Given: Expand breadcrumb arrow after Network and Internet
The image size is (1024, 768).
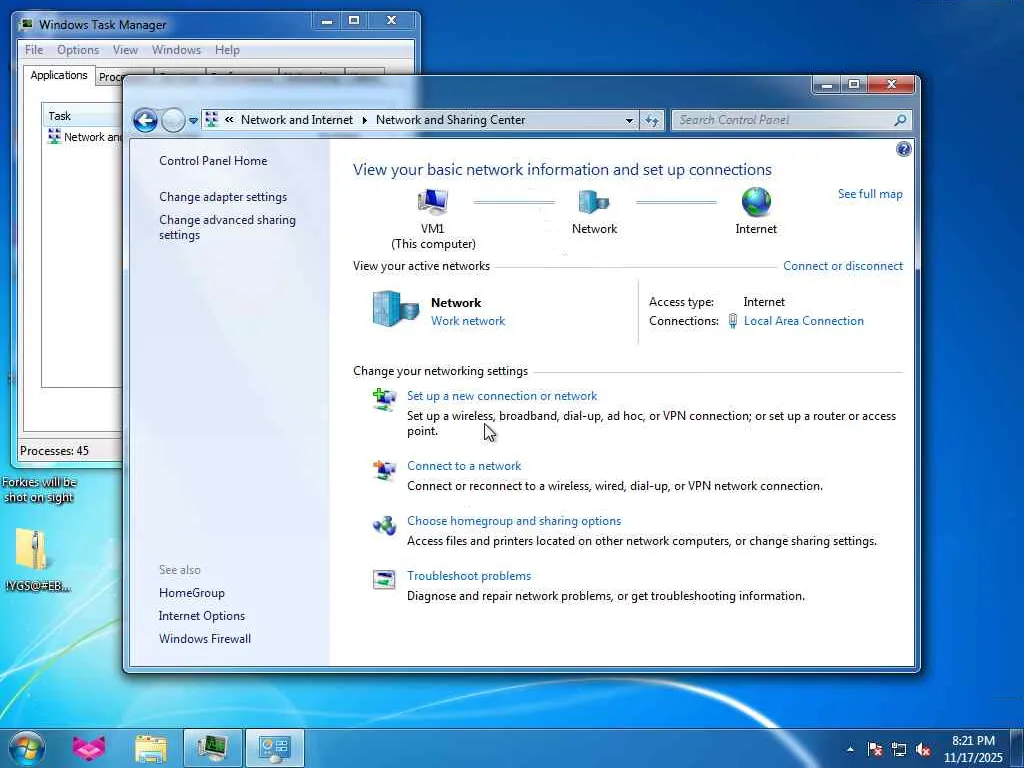Looking at the screenshot, I should point(364,120).
